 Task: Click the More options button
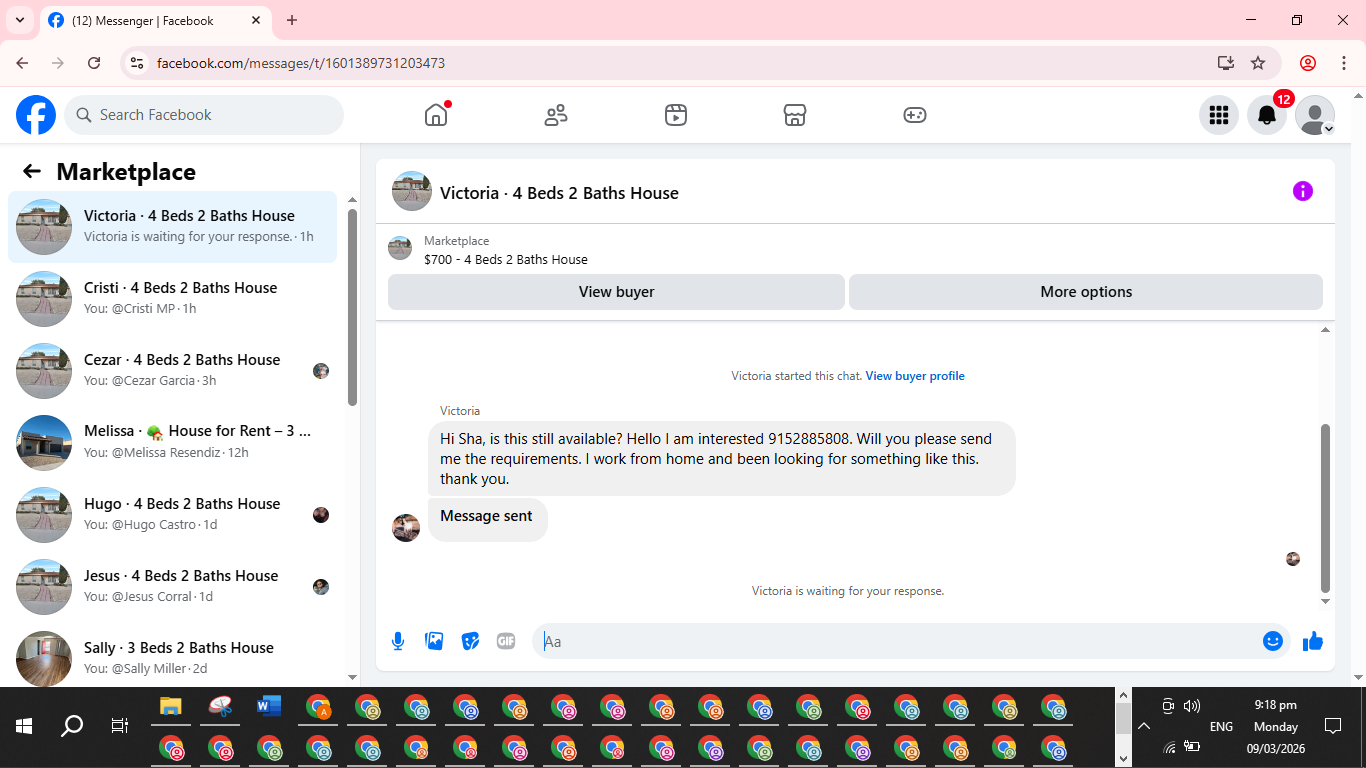tap(1086, 292)
